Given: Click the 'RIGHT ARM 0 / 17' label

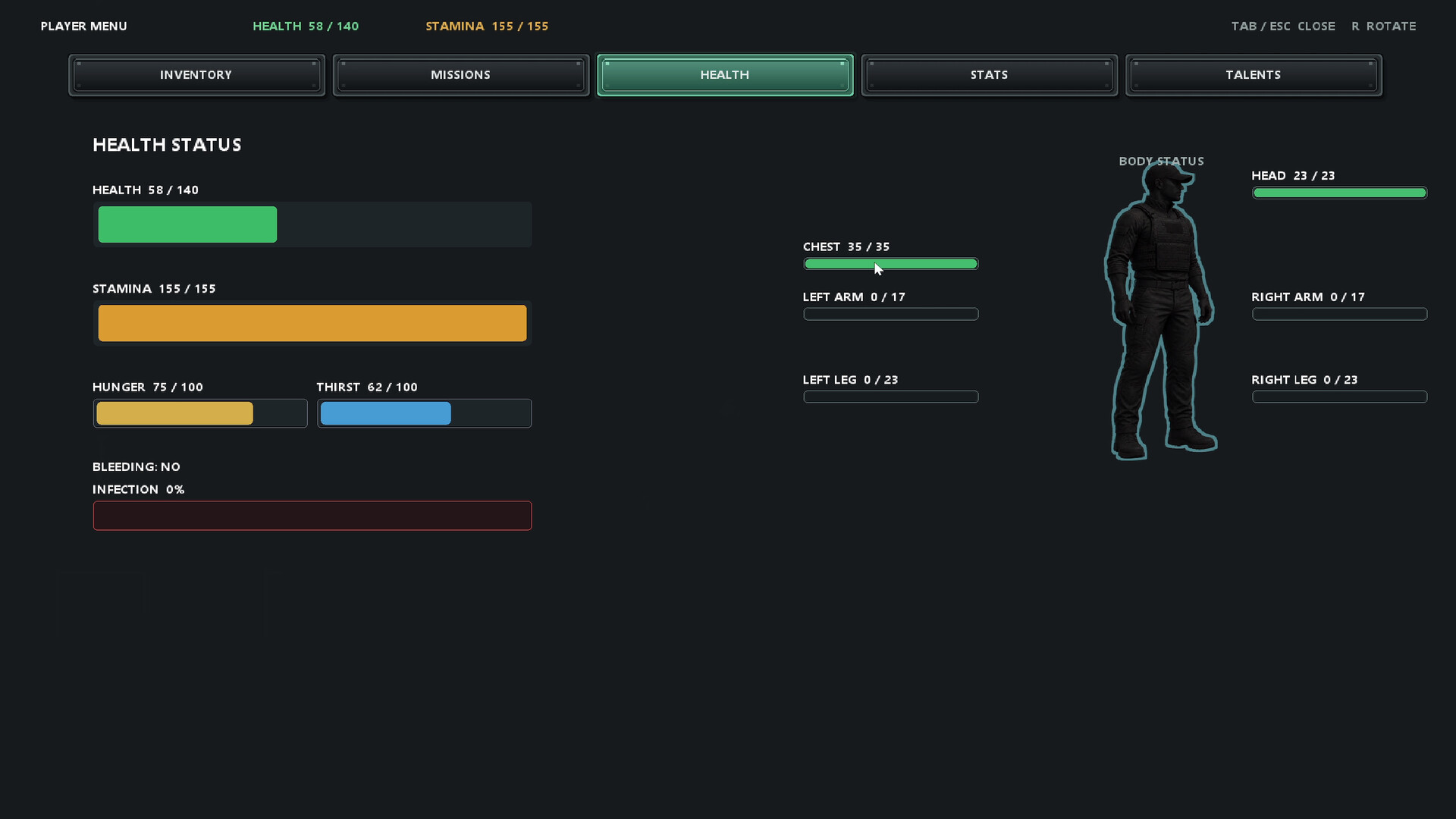Looking at the screenshot, I should click(x=1308, y=297).
